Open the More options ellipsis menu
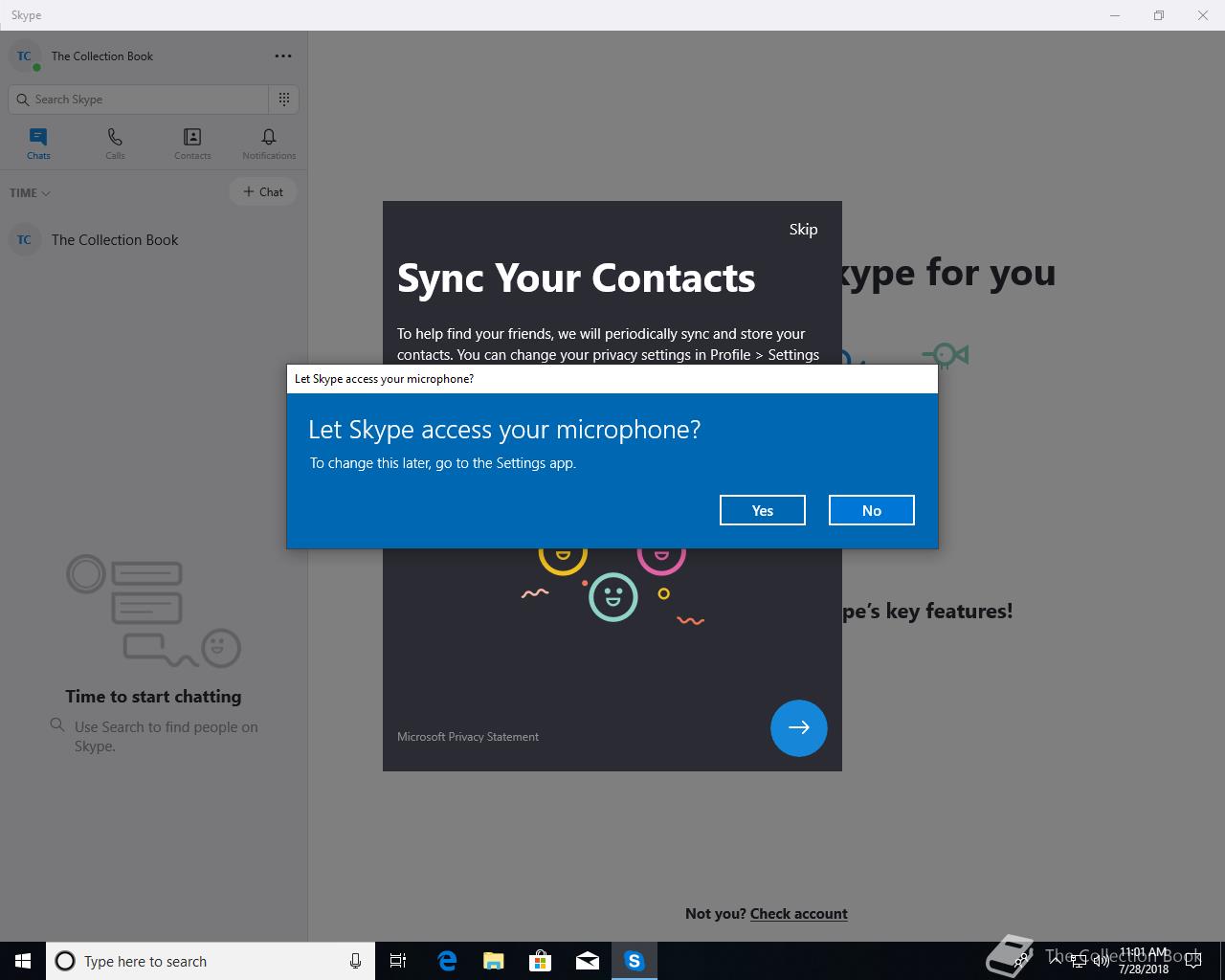1225x980 pixels. point(283,56)
